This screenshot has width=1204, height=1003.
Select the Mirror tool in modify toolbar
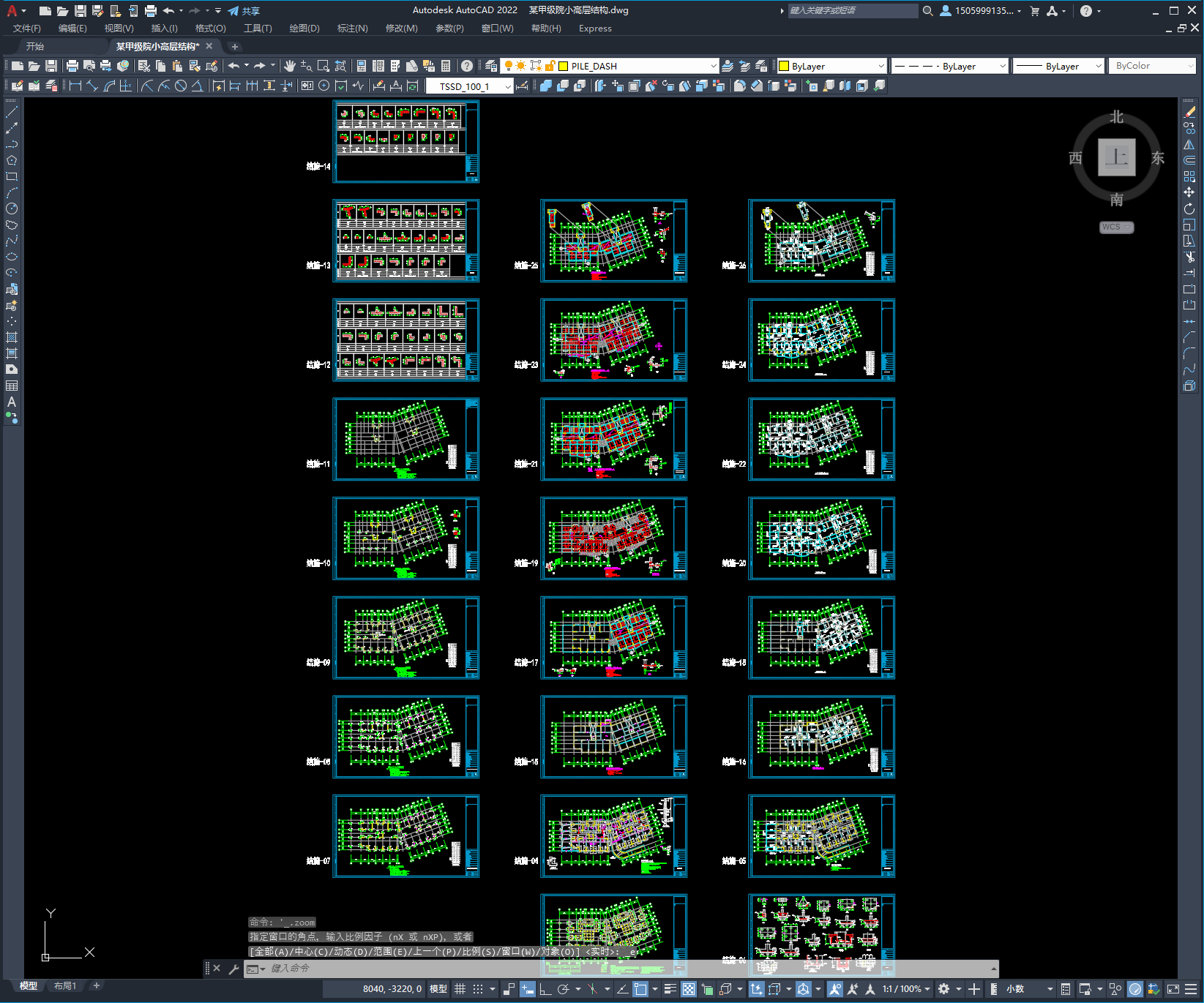click(x=1189, y=144)
